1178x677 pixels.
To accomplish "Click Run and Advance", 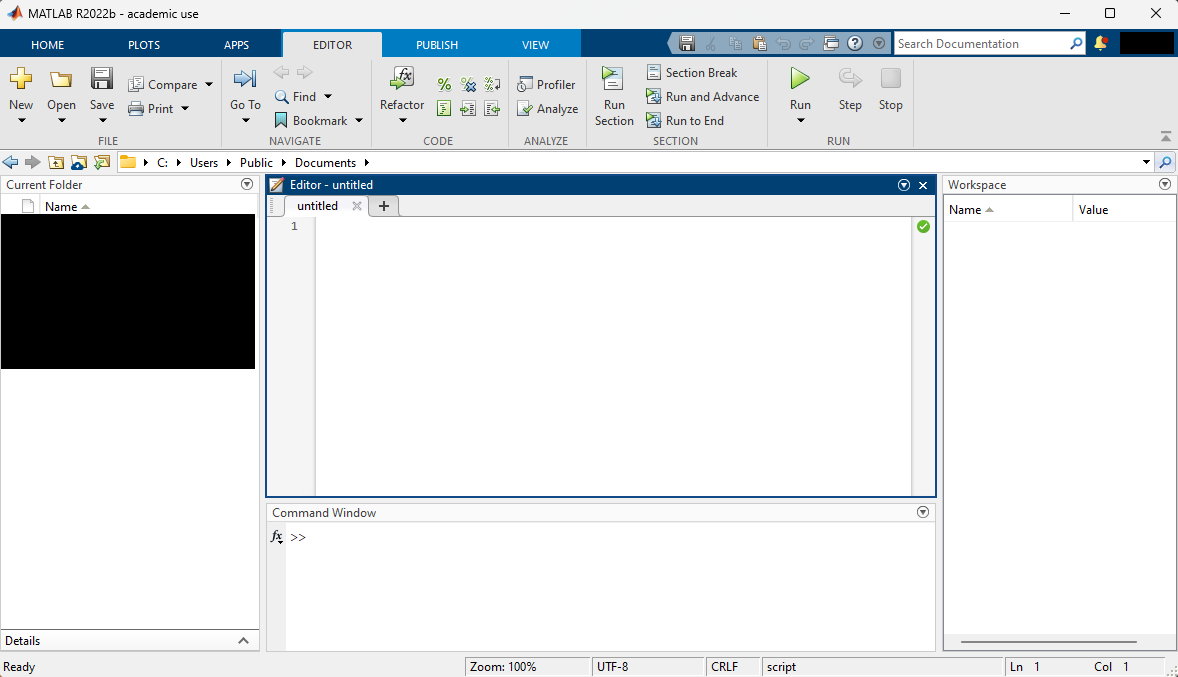I will pyautogui.click(x=702, y=96).
